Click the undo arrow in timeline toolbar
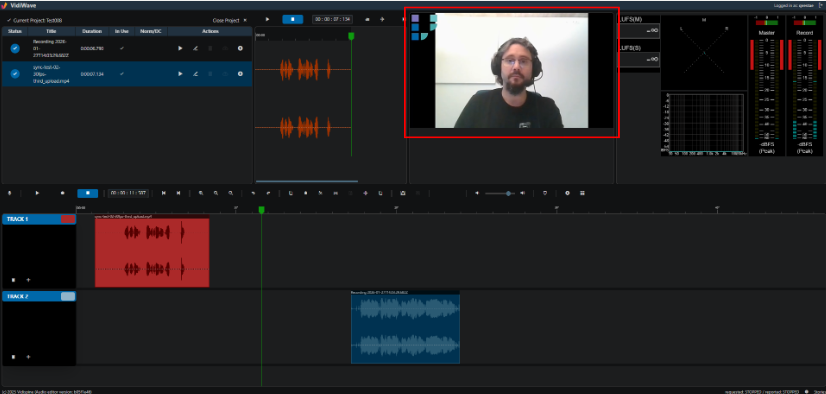Screen dimensions: 826x394 tap(253, 193)
